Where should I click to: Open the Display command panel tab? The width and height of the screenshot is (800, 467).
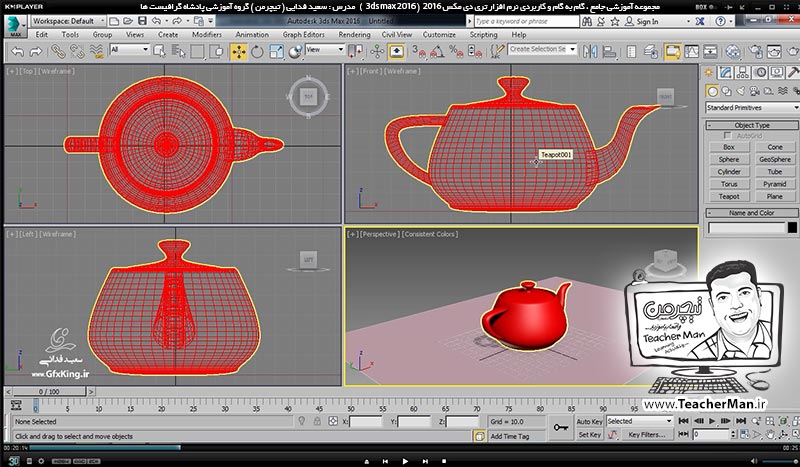pos(777,72)
